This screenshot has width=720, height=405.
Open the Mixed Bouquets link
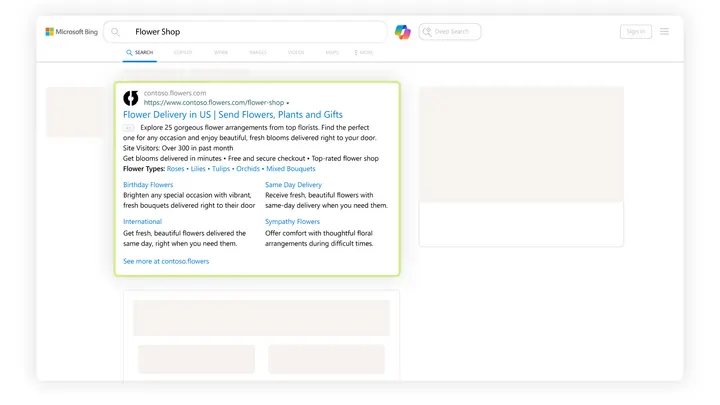tap(291, 169)
